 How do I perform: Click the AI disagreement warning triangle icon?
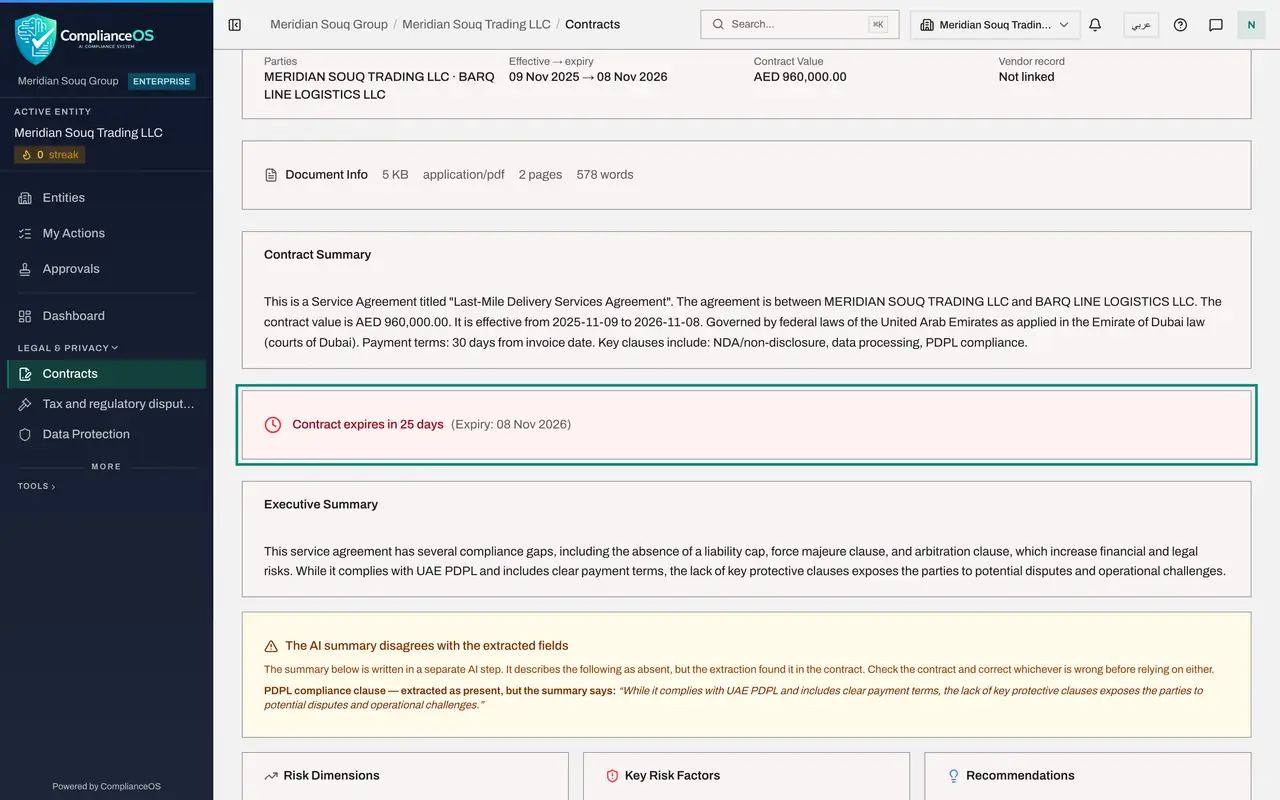(271, 646)
